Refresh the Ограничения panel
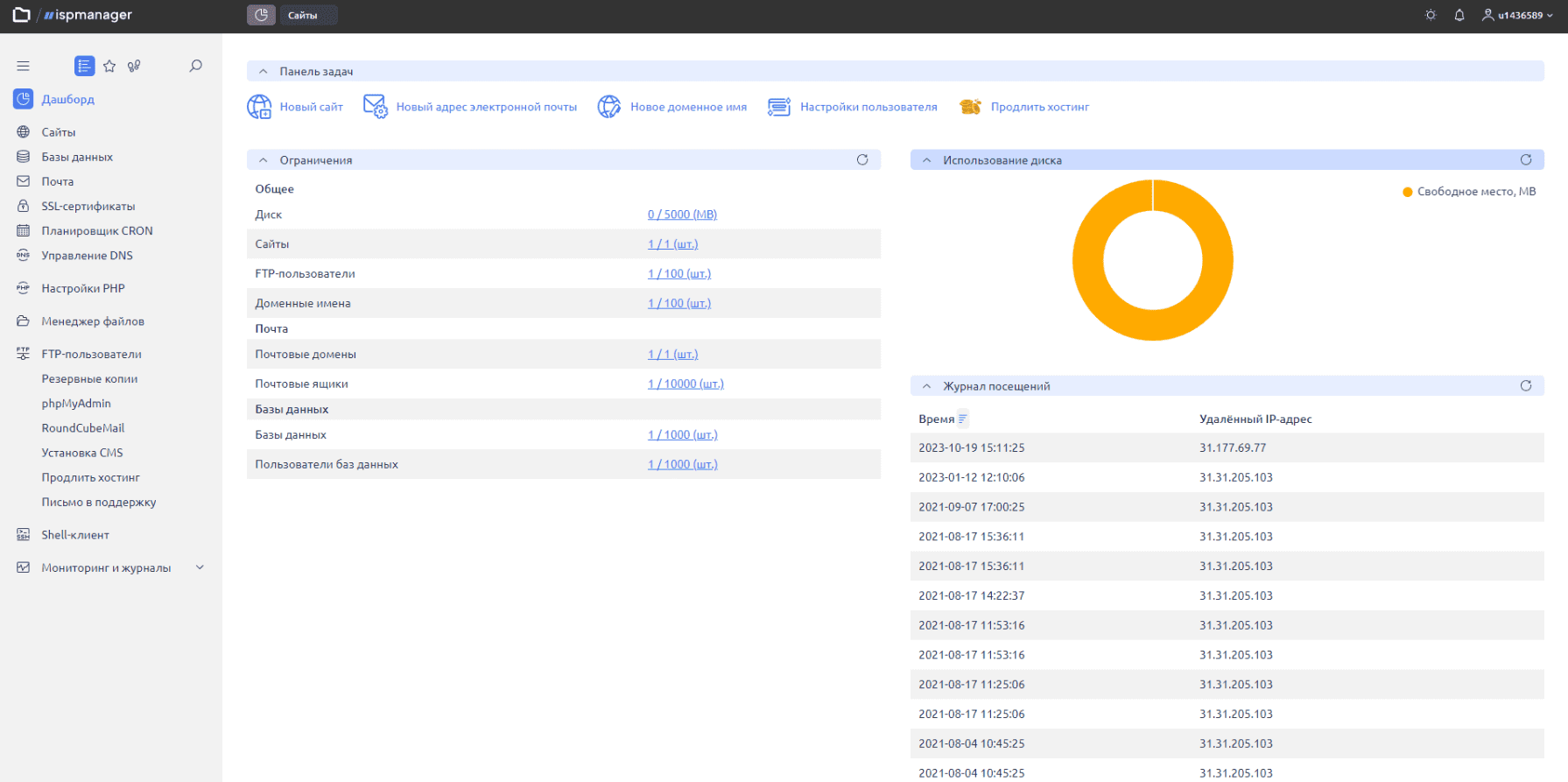The height and width of the screenshot is (782, 1568). tap(862, 159)
